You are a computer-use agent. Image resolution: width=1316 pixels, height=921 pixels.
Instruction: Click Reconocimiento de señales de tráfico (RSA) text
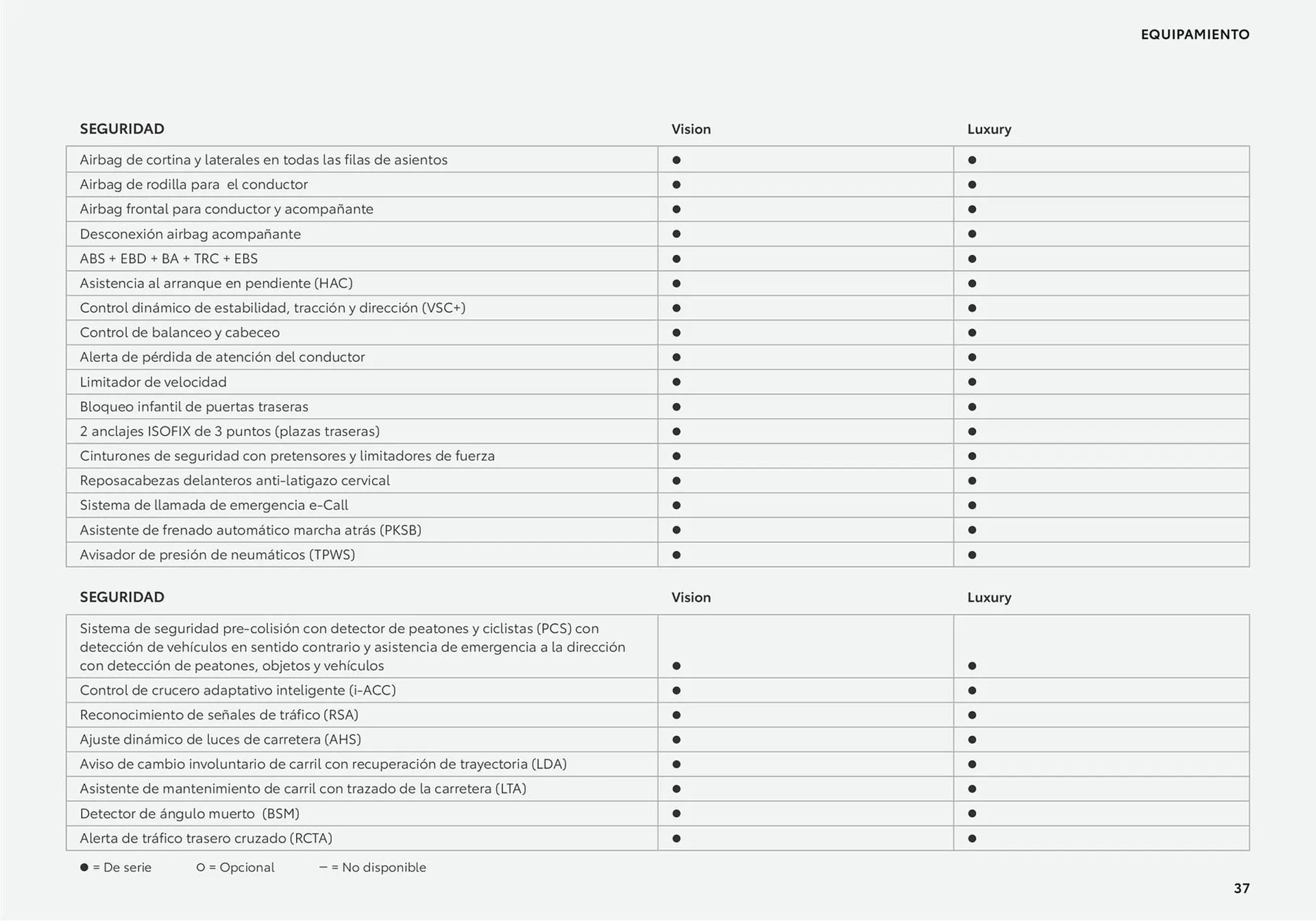click(219, 715)
